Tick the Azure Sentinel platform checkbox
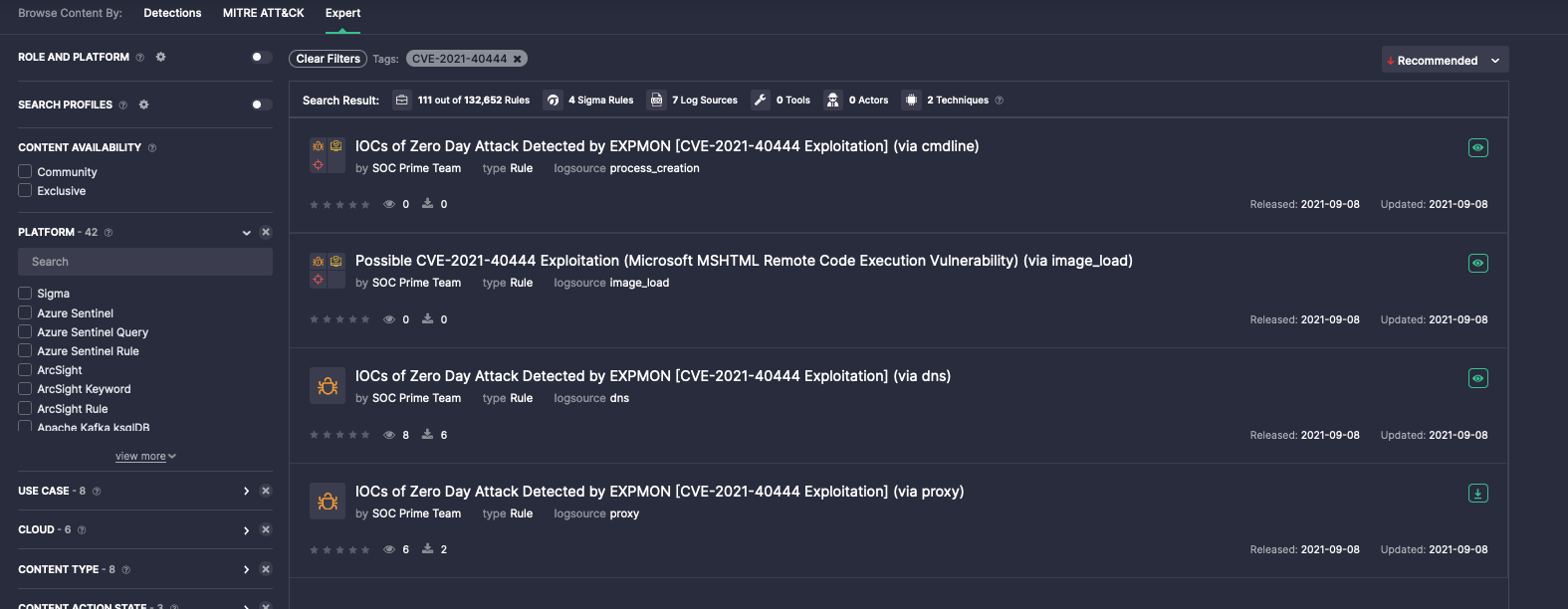This screenshot has height=609, width=1568. (x=25, y=312)
